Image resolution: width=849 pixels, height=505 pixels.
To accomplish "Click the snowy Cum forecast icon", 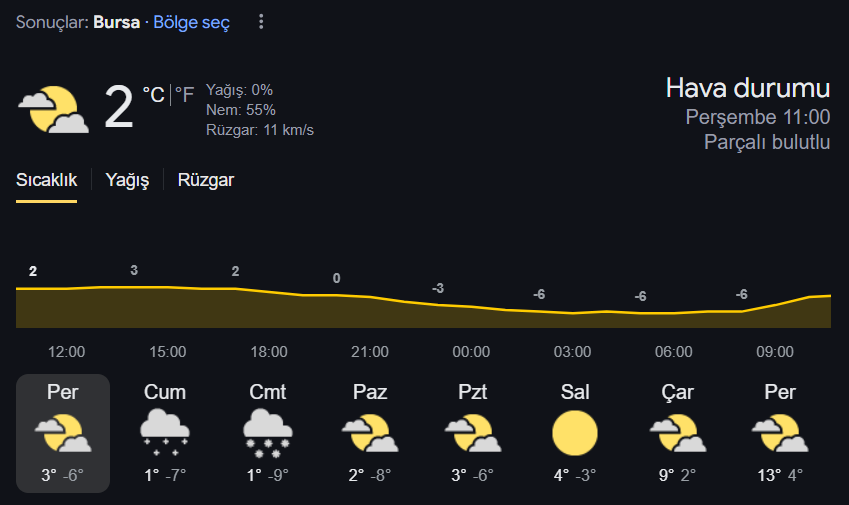I will click(x=165, y=433).
